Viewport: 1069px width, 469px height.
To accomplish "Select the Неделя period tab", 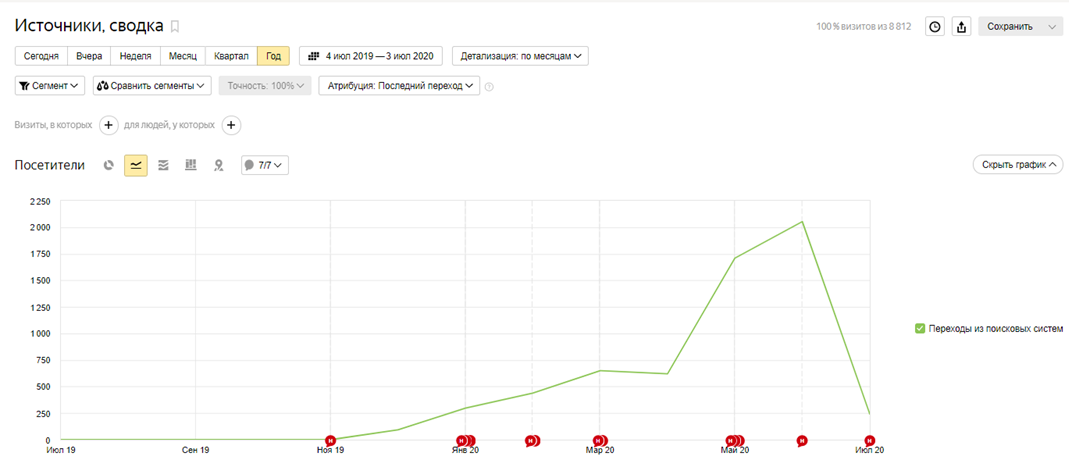I will pos(136,56).
